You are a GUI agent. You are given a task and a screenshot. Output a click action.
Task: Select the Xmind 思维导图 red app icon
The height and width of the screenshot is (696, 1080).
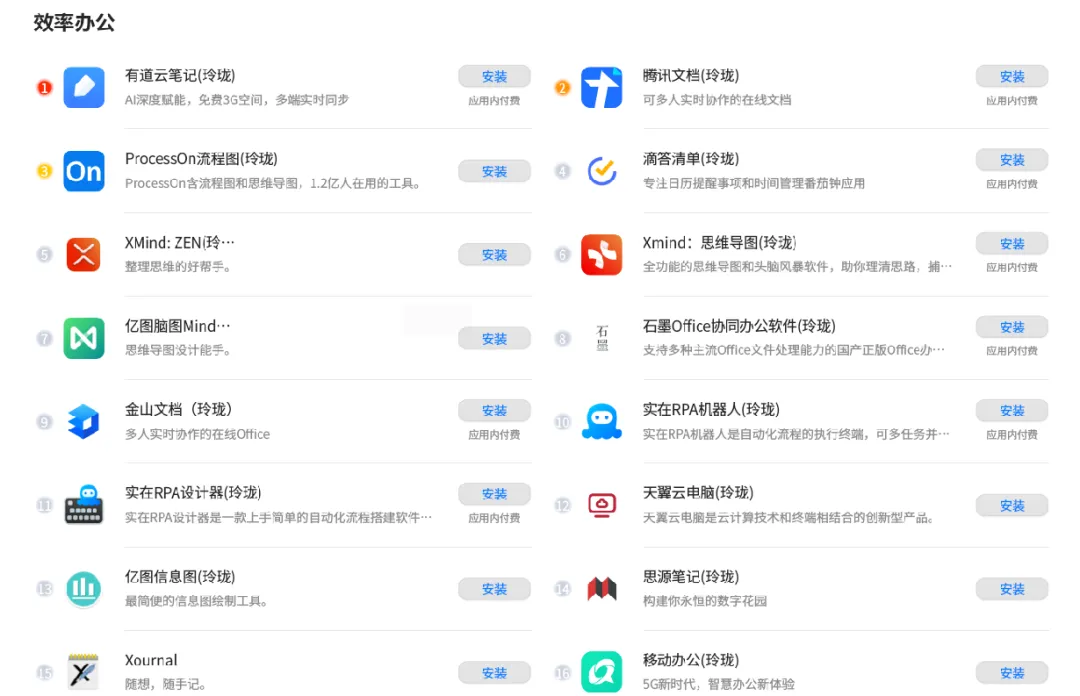[601, 254]
